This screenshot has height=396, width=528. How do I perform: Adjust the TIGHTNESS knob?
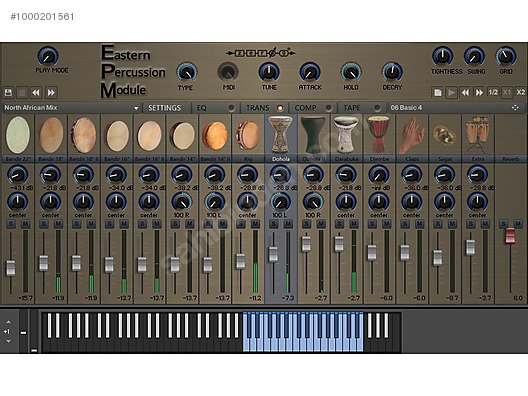click(x=442, y=56)
